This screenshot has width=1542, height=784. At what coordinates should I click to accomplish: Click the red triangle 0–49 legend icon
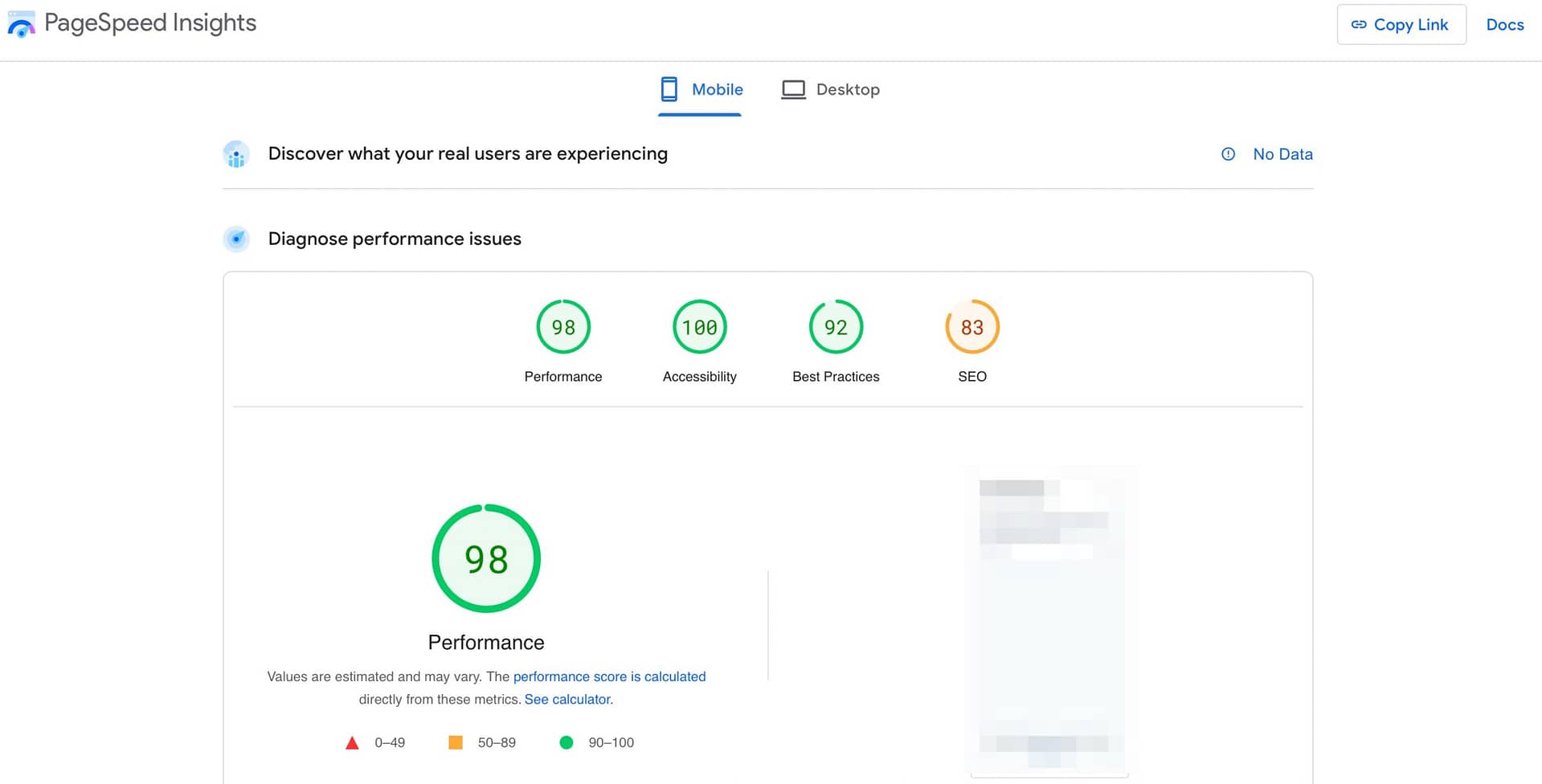coord(352,743)
